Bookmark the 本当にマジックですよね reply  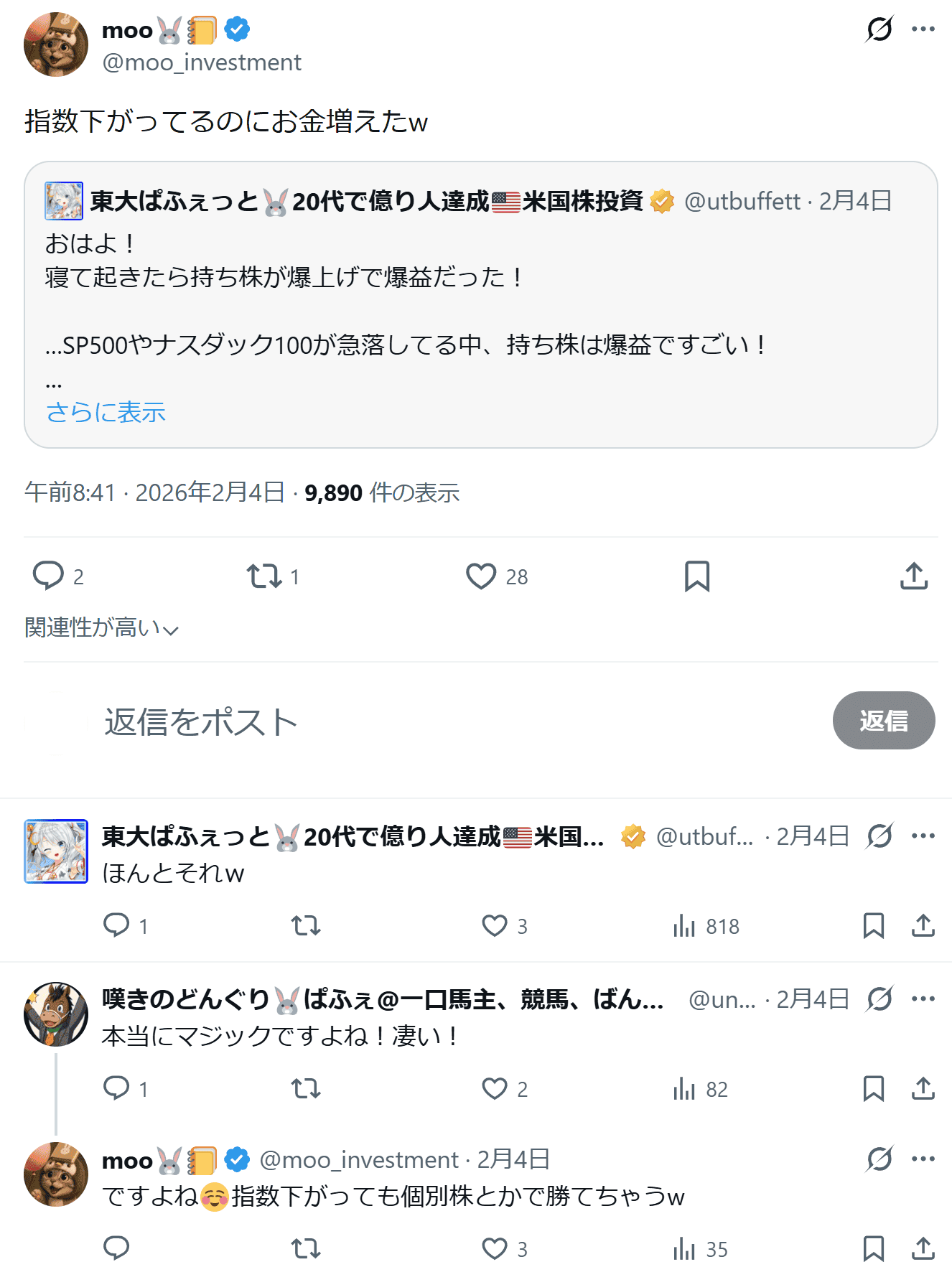click(x=873, y=1088)
